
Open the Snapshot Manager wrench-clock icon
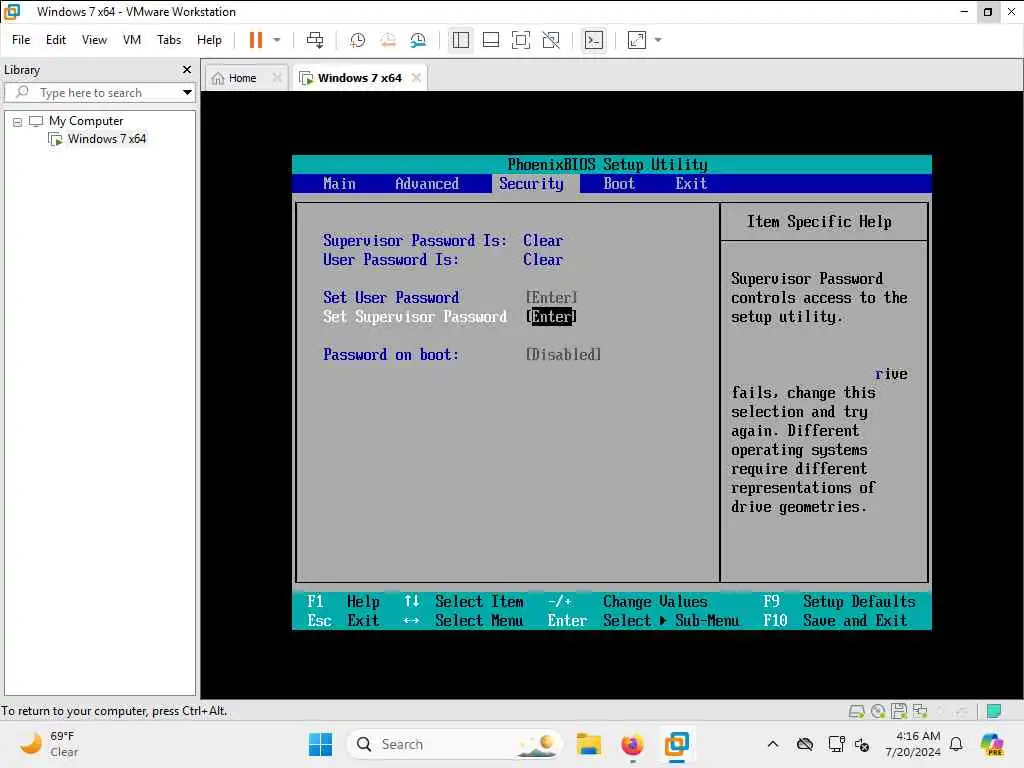coord(418,40)
